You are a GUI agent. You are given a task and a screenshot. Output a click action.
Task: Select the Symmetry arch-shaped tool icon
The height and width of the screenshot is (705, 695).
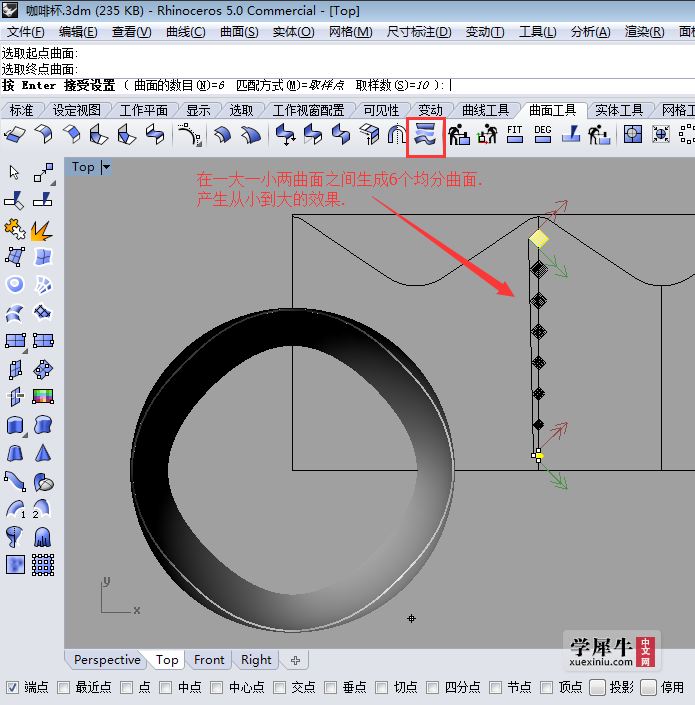[x=397, y=134]
